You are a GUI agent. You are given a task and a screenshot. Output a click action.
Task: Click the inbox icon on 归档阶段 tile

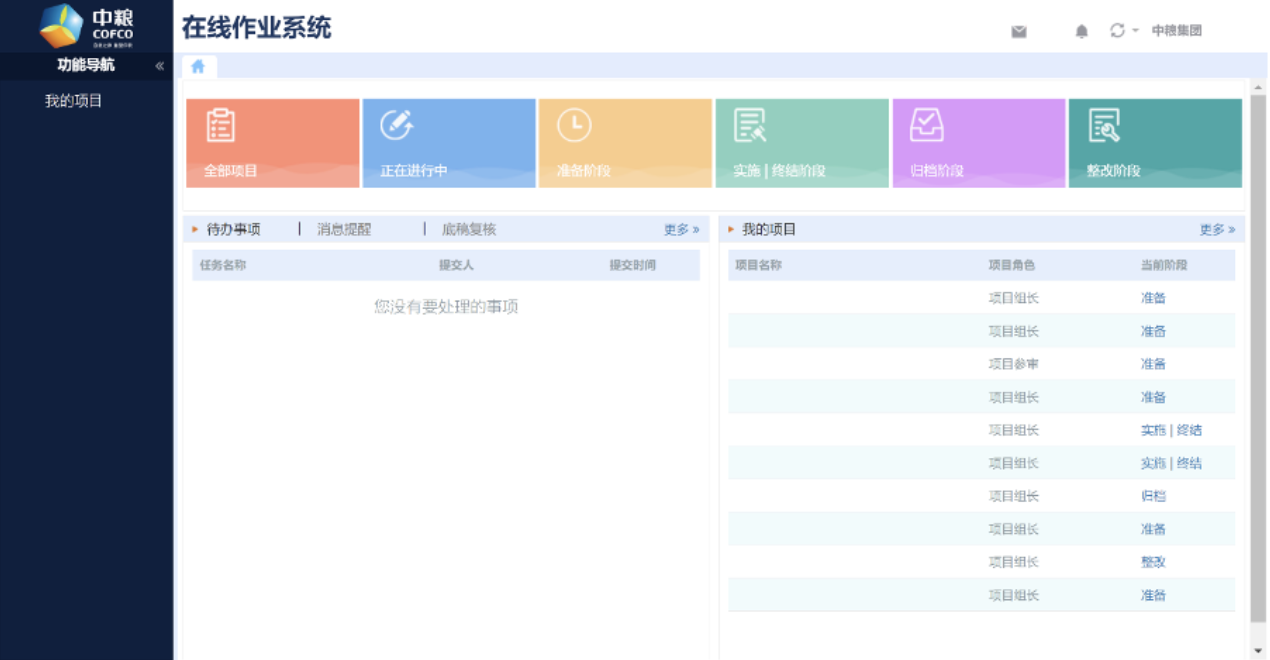pos(926,125)
